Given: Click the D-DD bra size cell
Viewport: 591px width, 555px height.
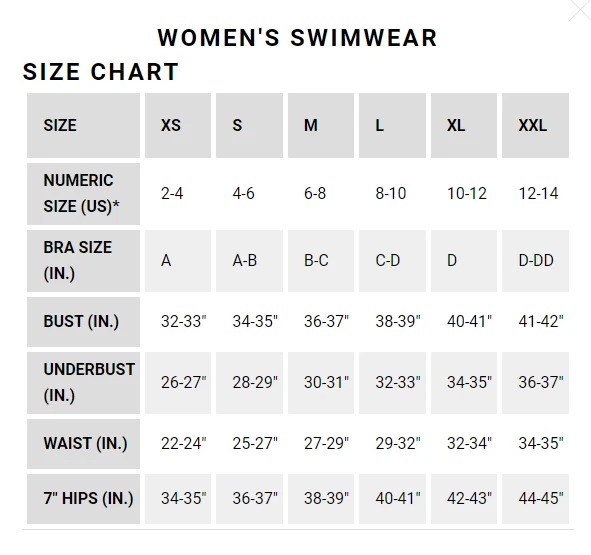Looking at the screenshot, I should [535, 261].
